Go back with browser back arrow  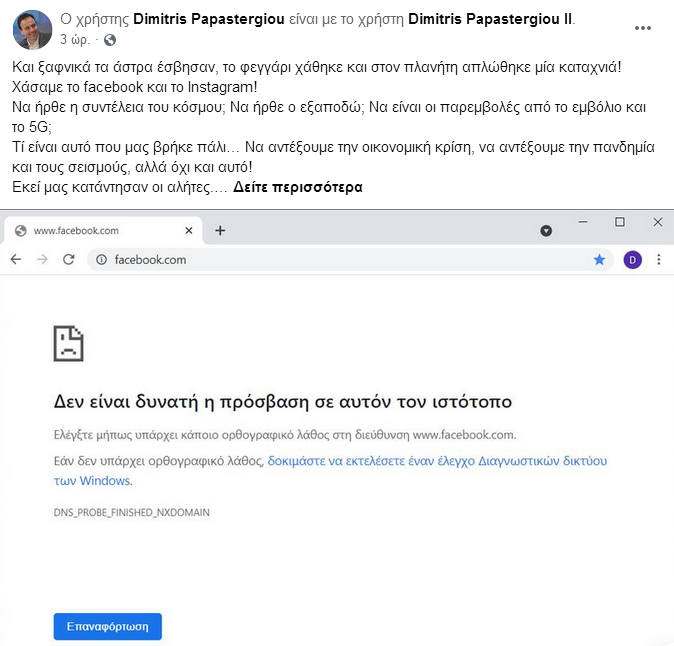(x=16, y=259)
